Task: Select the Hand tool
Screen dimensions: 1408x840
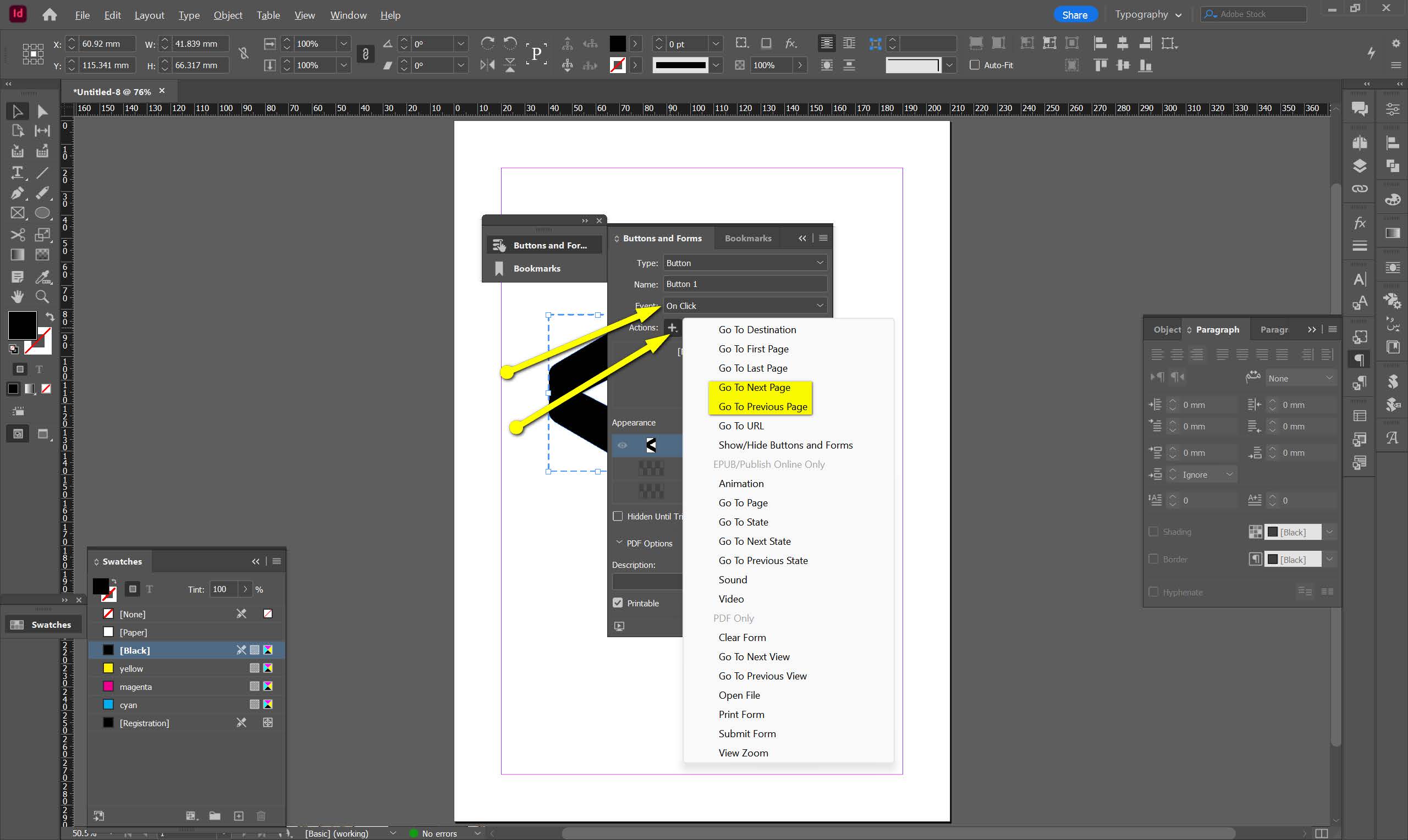Action: pyautogui.click(x=18, y=297)
